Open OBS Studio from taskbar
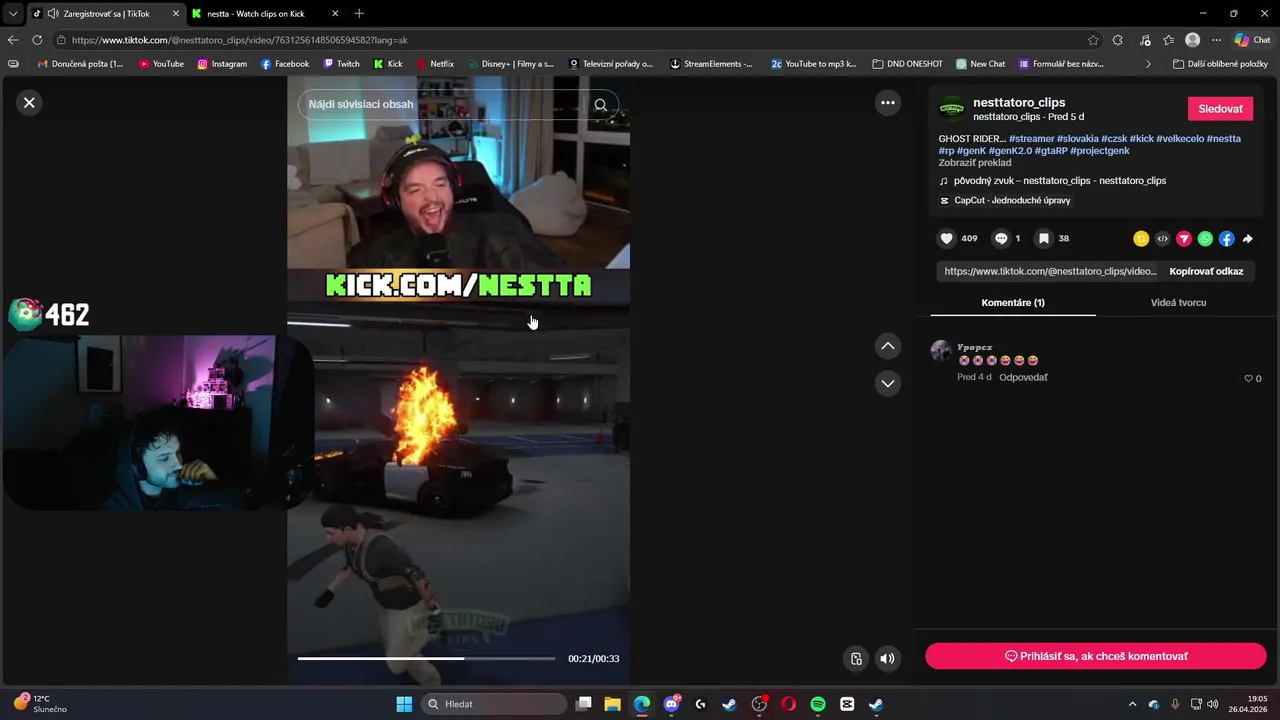 (x=759, y=704)
